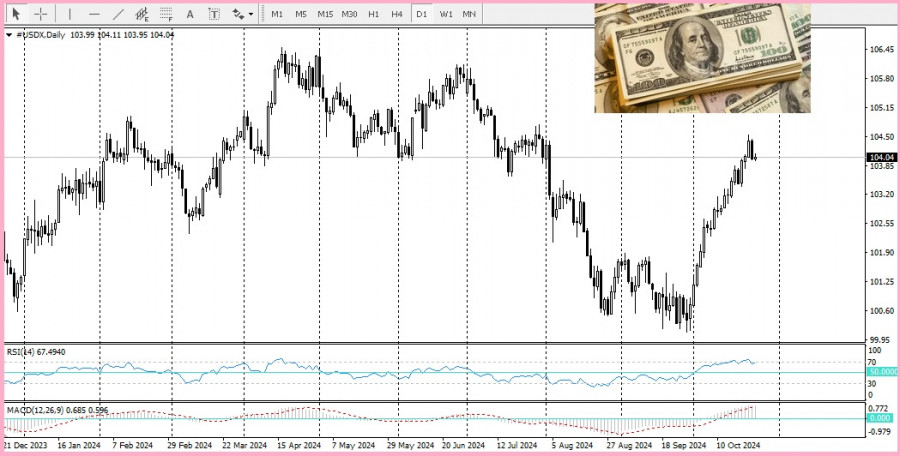The width and height of the screenshot is (900, 456).
Task: Choose the horizontal line drawing tool
Action: [x=94, y=14]
